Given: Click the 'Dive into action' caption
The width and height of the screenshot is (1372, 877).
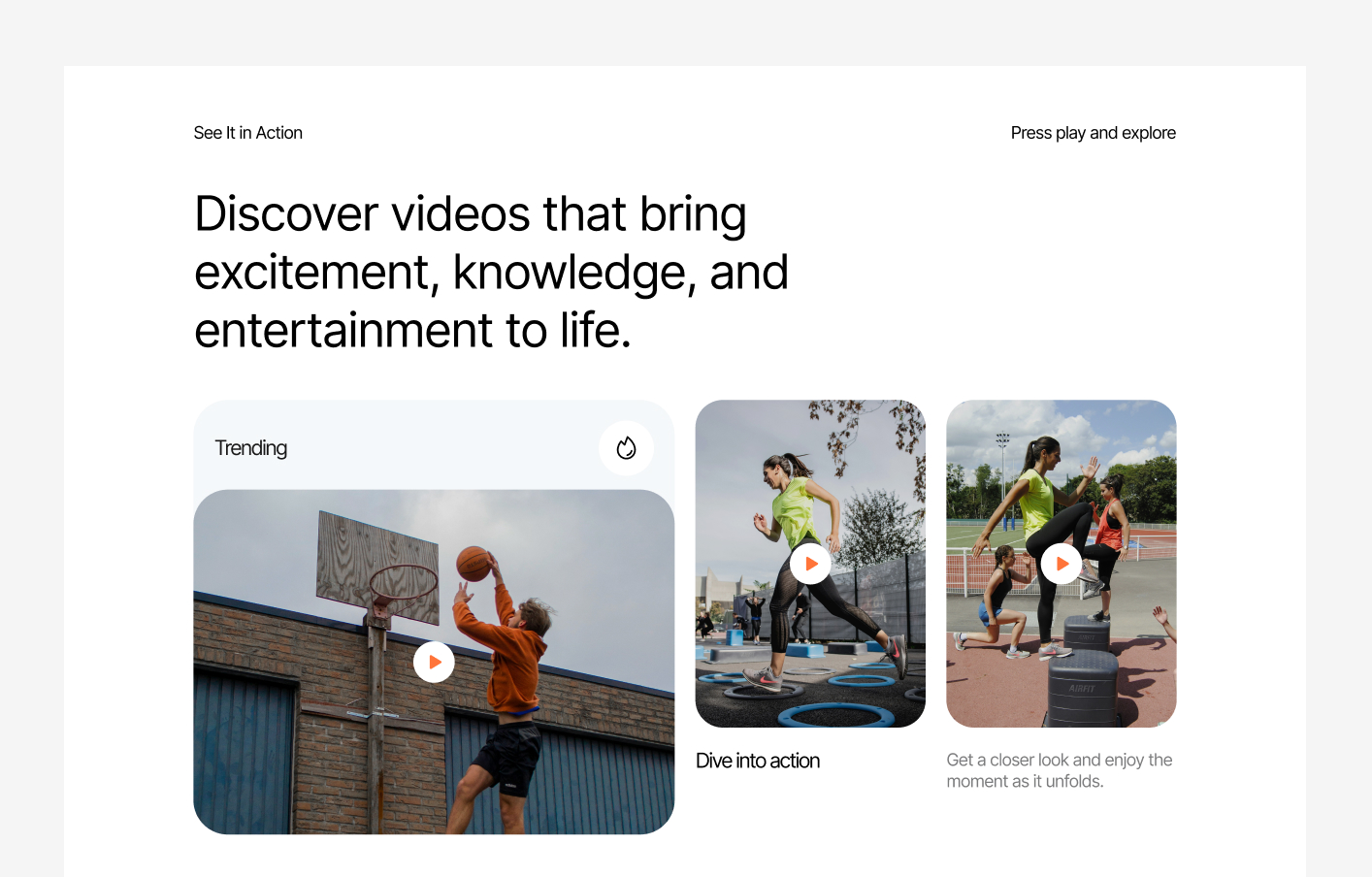Looking at the screenshot, I should click(x=758, y=761).
